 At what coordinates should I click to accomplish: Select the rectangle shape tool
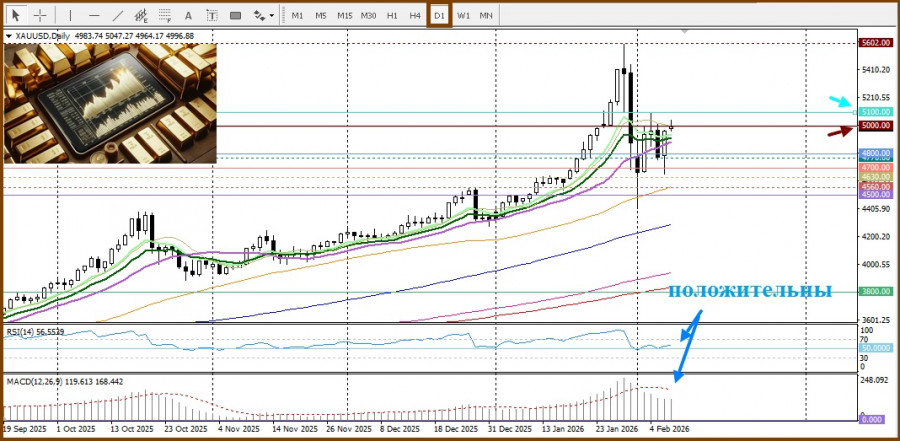(236, 15)
